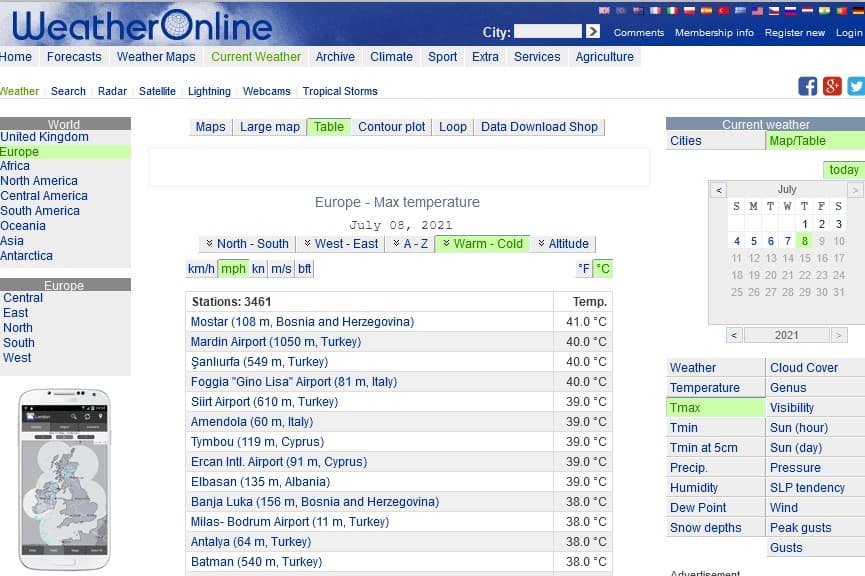Select July 7 in the calendar
The height and width of the screenshot is (576, 865).
pyautogui.click(x=788, y=241)
